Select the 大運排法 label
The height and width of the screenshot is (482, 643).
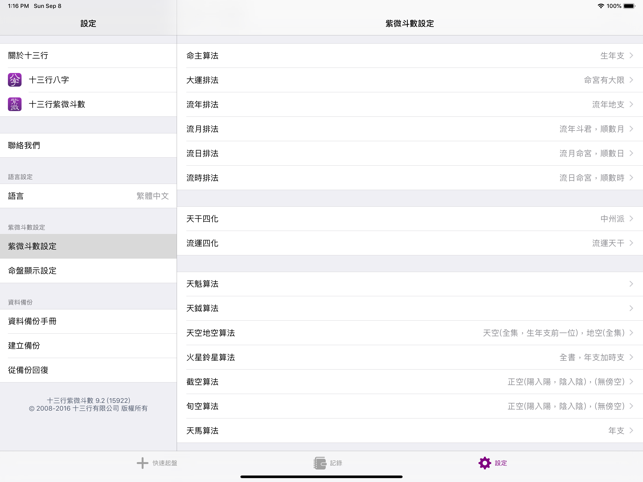click(202, 80)
